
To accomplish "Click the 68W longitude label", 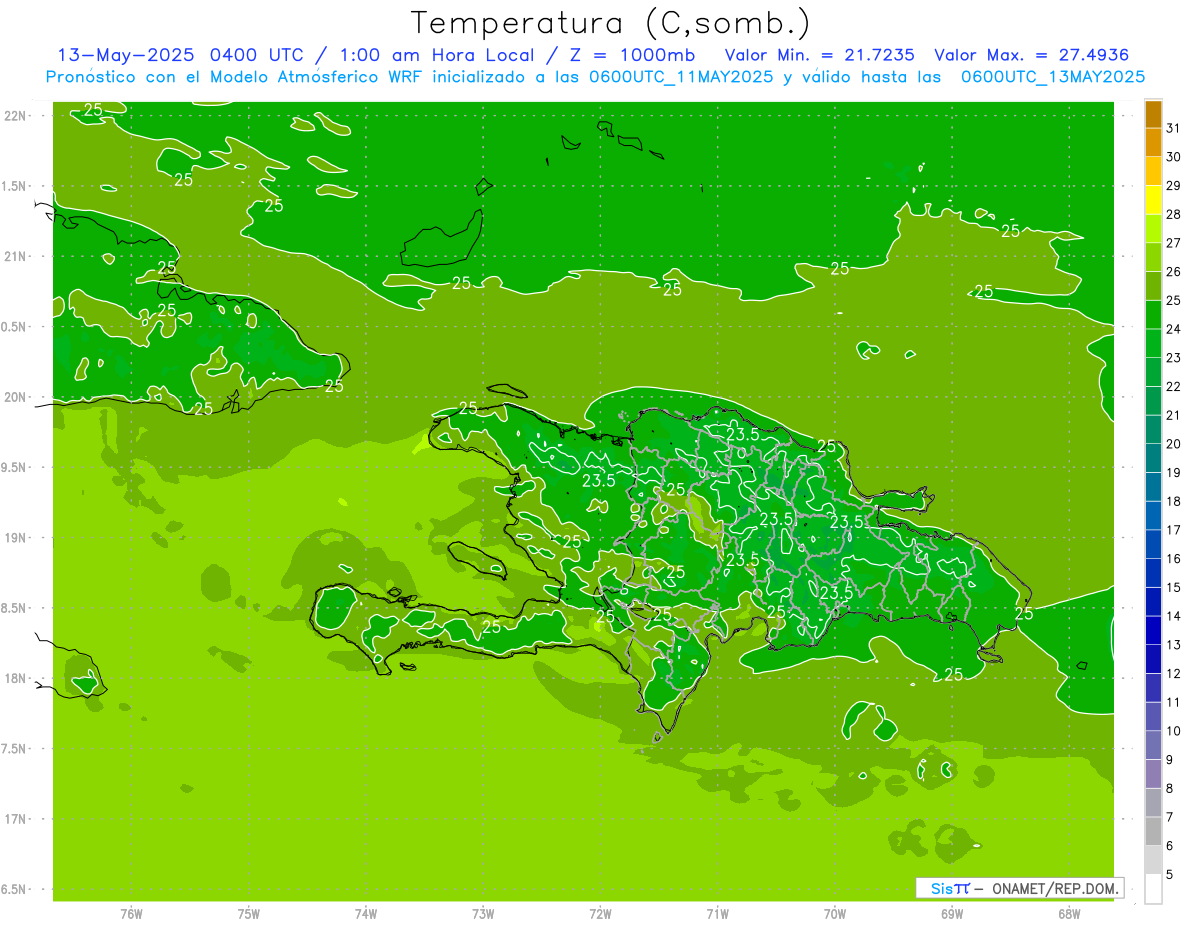I will pyautogui.click(x=1069, y=914).
